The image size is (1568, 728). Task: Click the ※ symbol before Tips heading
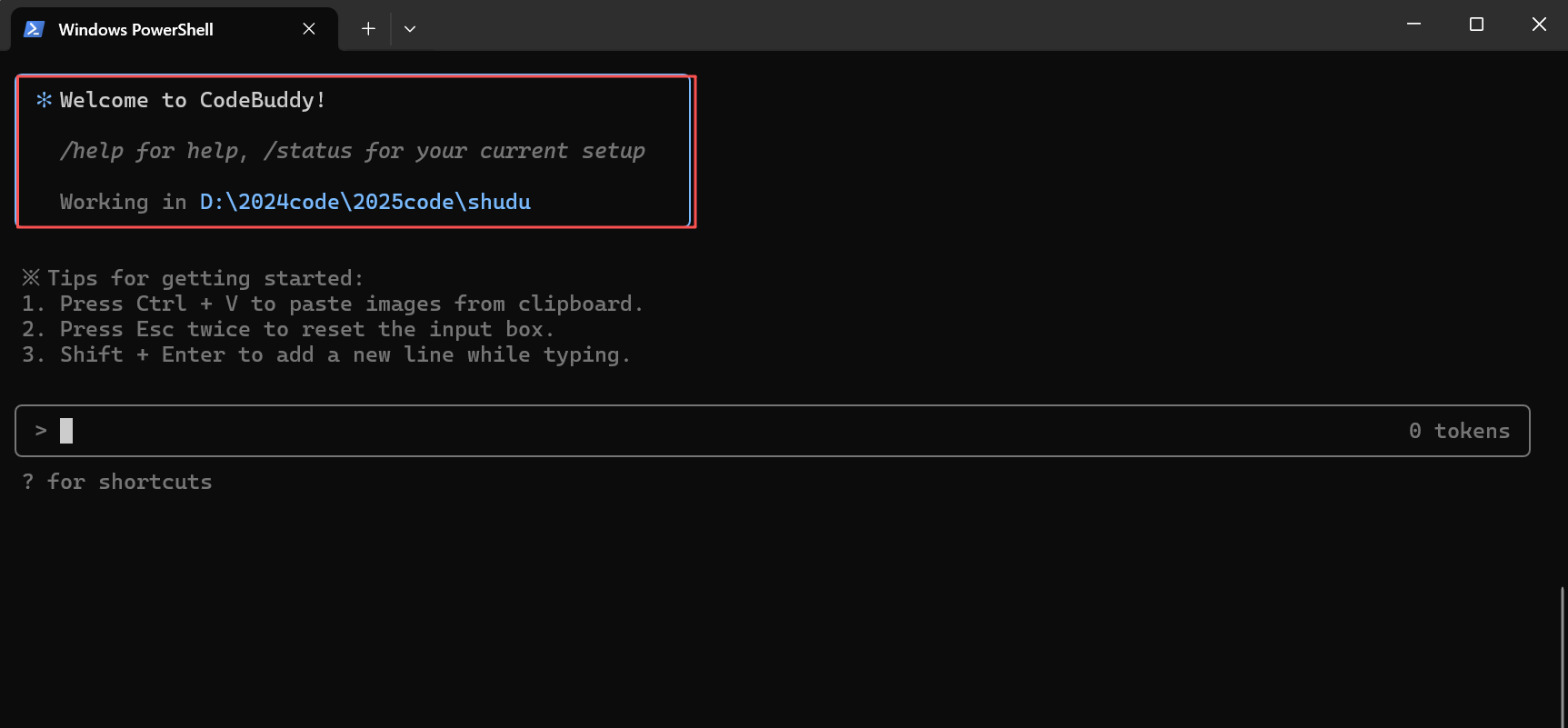point(31,277)
